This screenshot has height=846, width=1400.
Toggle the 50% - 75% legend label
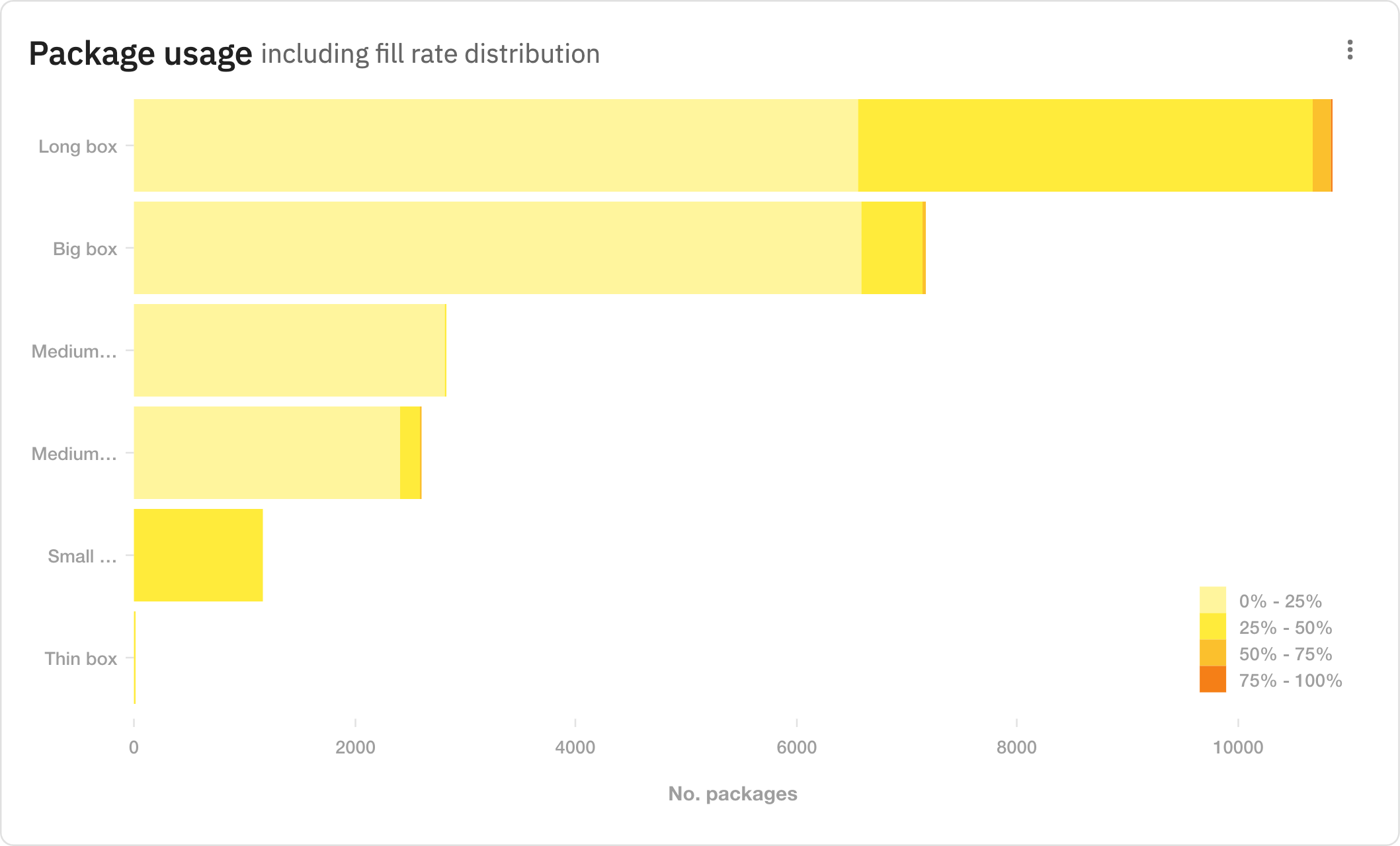coord(1285,654)
